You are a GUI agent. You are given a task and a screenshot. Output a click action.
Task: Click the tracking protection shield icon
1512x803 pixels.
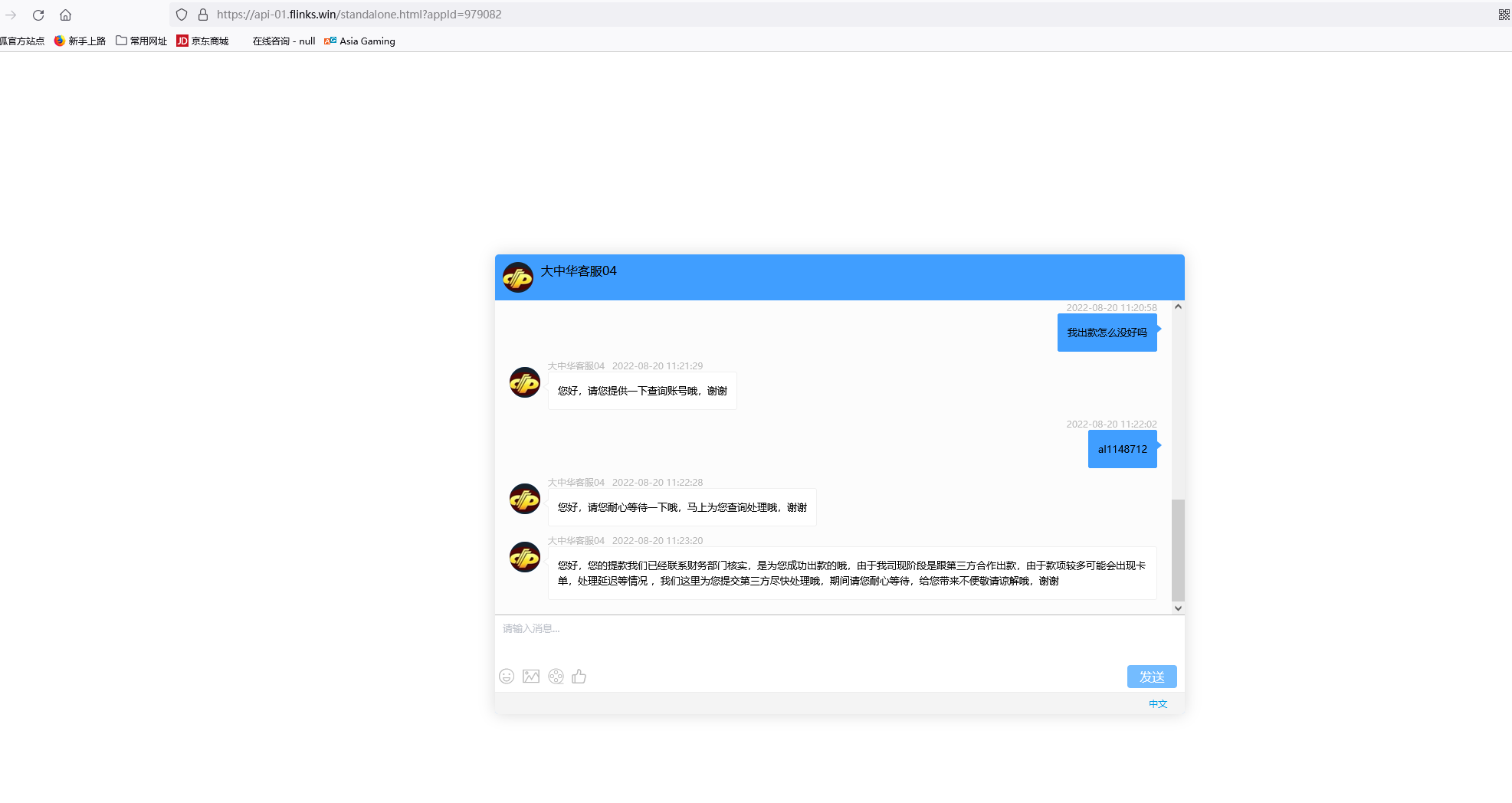tap(182, 15)
